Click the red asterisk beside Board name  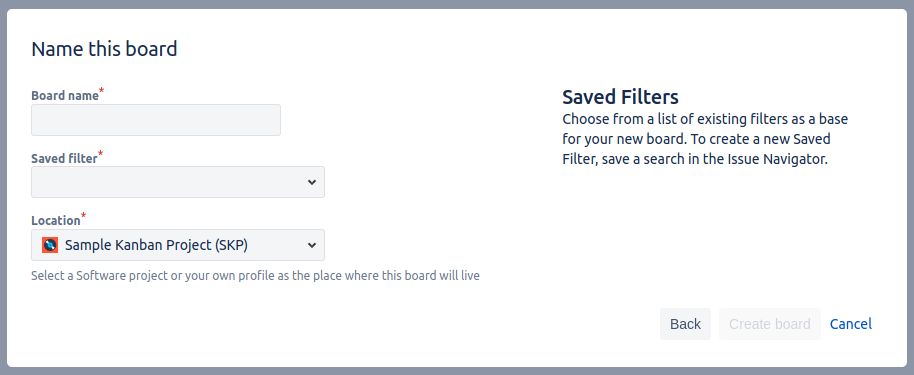(x=101, y=90)
